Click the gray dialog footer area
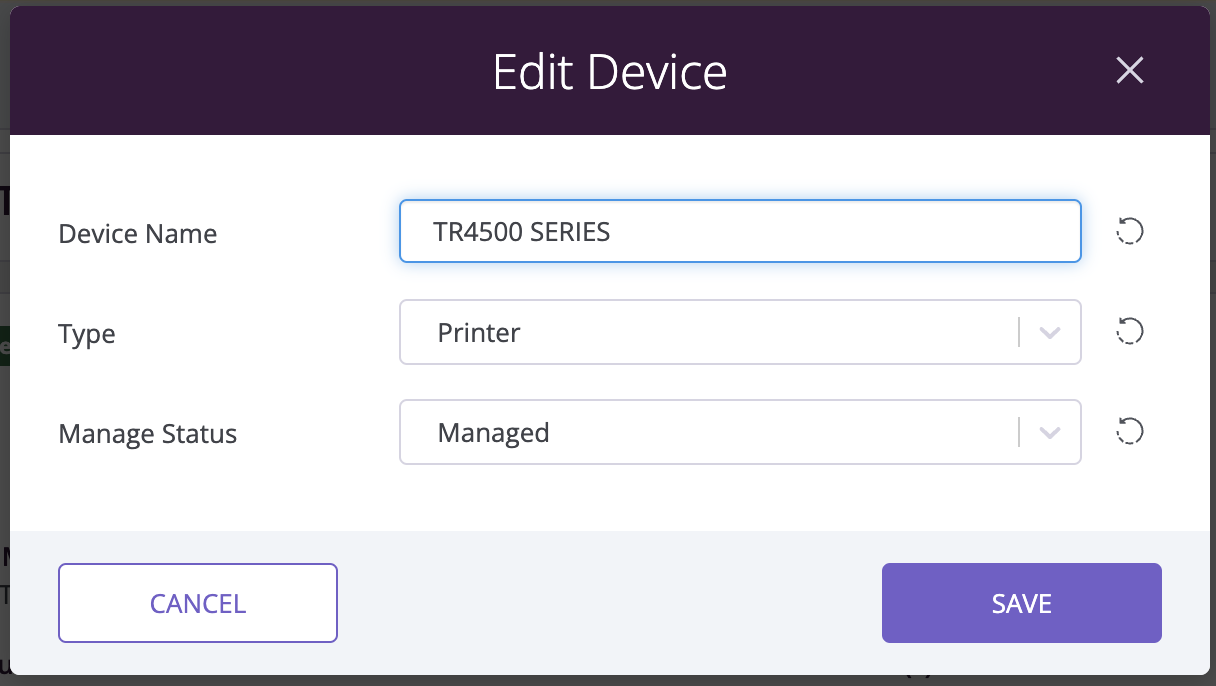 [x=610, y=603]
